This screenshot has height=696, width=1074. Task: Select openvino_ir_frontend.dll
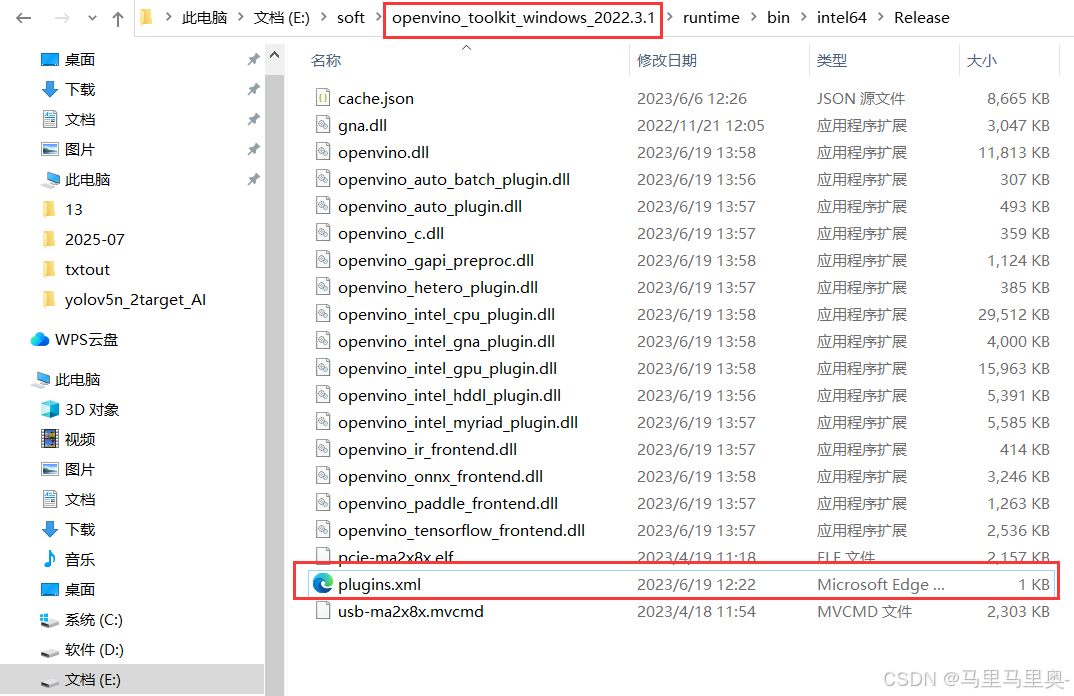tap(427, 449)
